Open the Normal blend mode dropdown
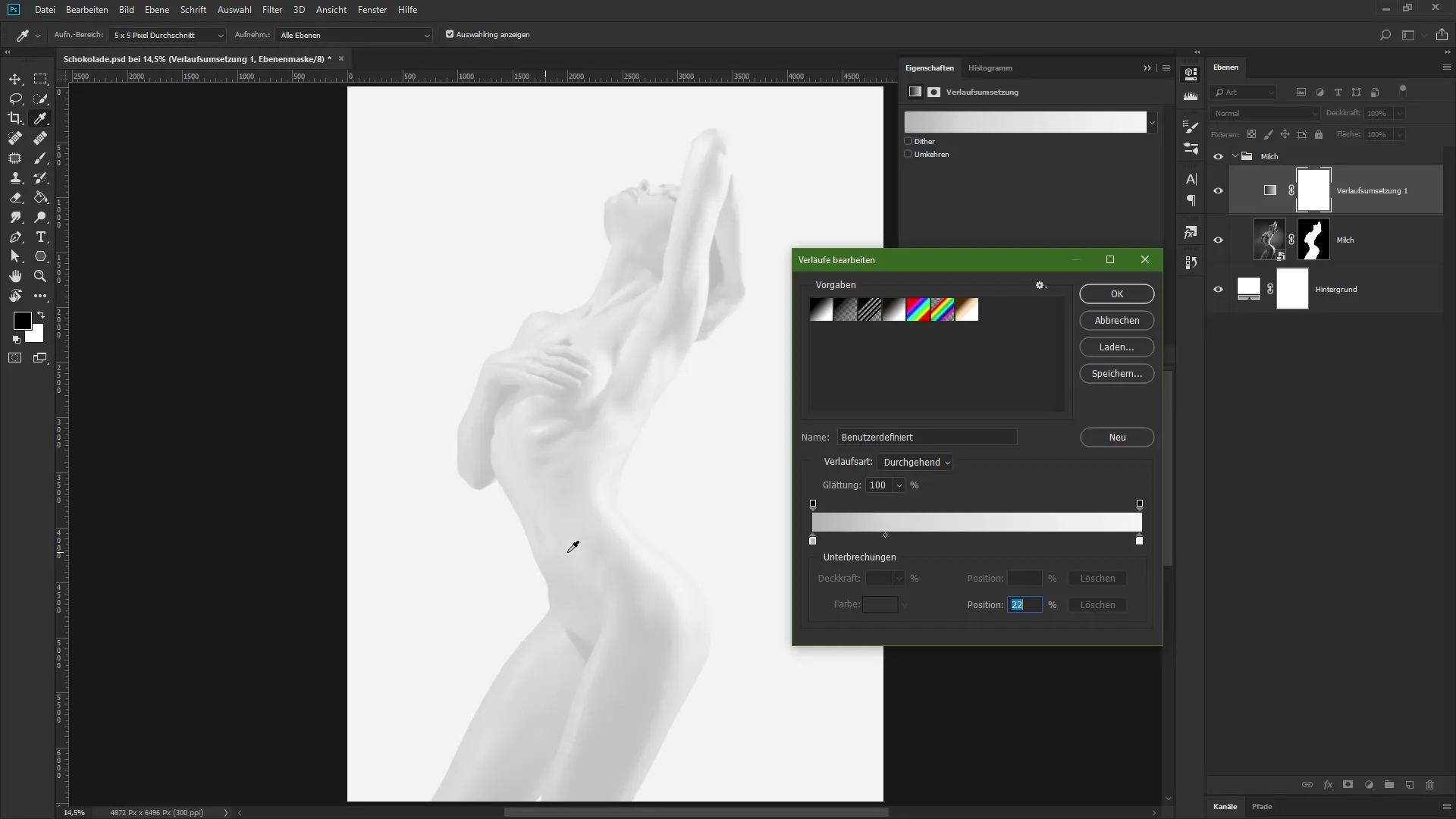 pyautogui.click(x=1265, y=113)
